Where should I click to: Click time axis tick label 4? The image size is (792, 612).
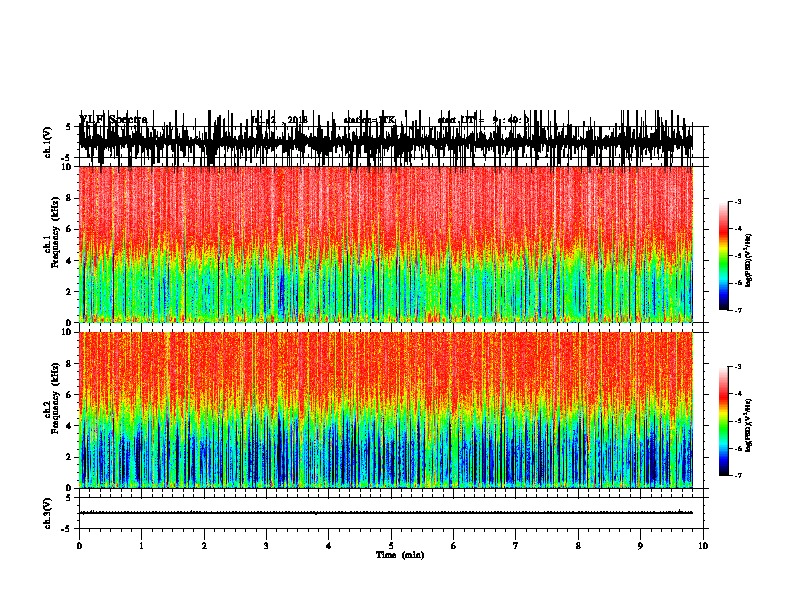tap(328, 546)
